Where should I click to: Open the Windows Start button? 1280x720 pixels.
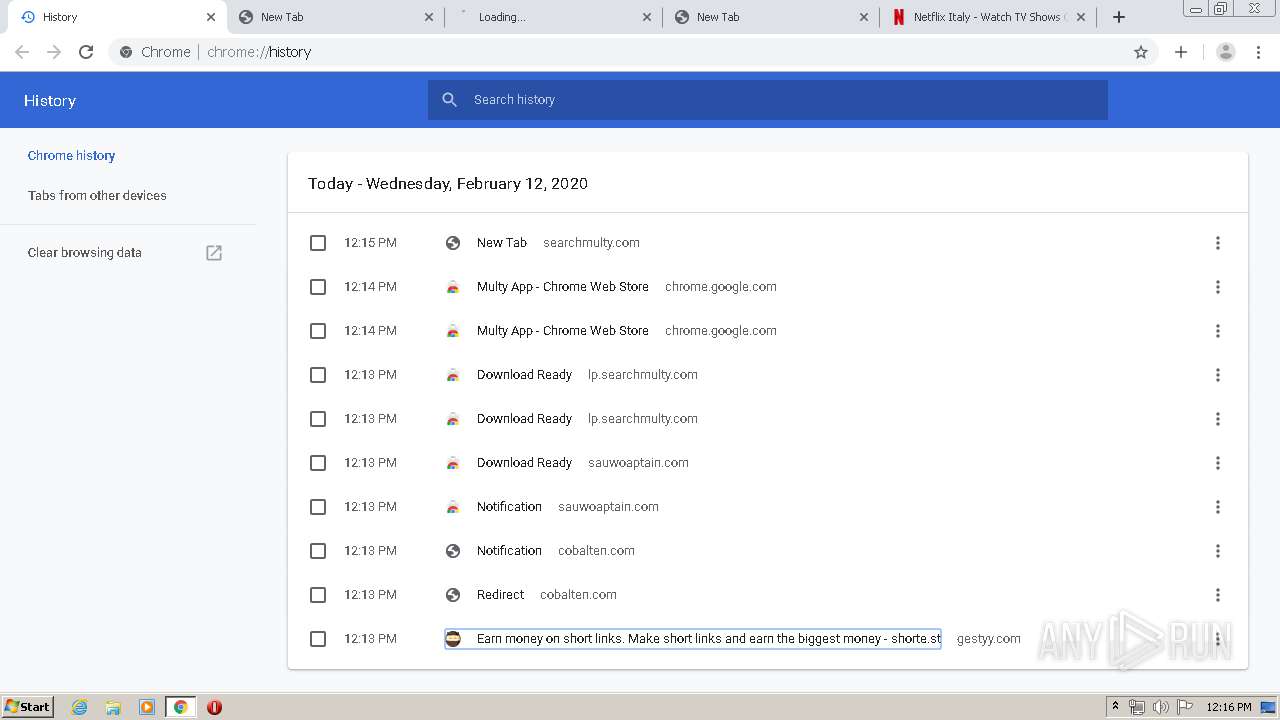click(28, 707)
